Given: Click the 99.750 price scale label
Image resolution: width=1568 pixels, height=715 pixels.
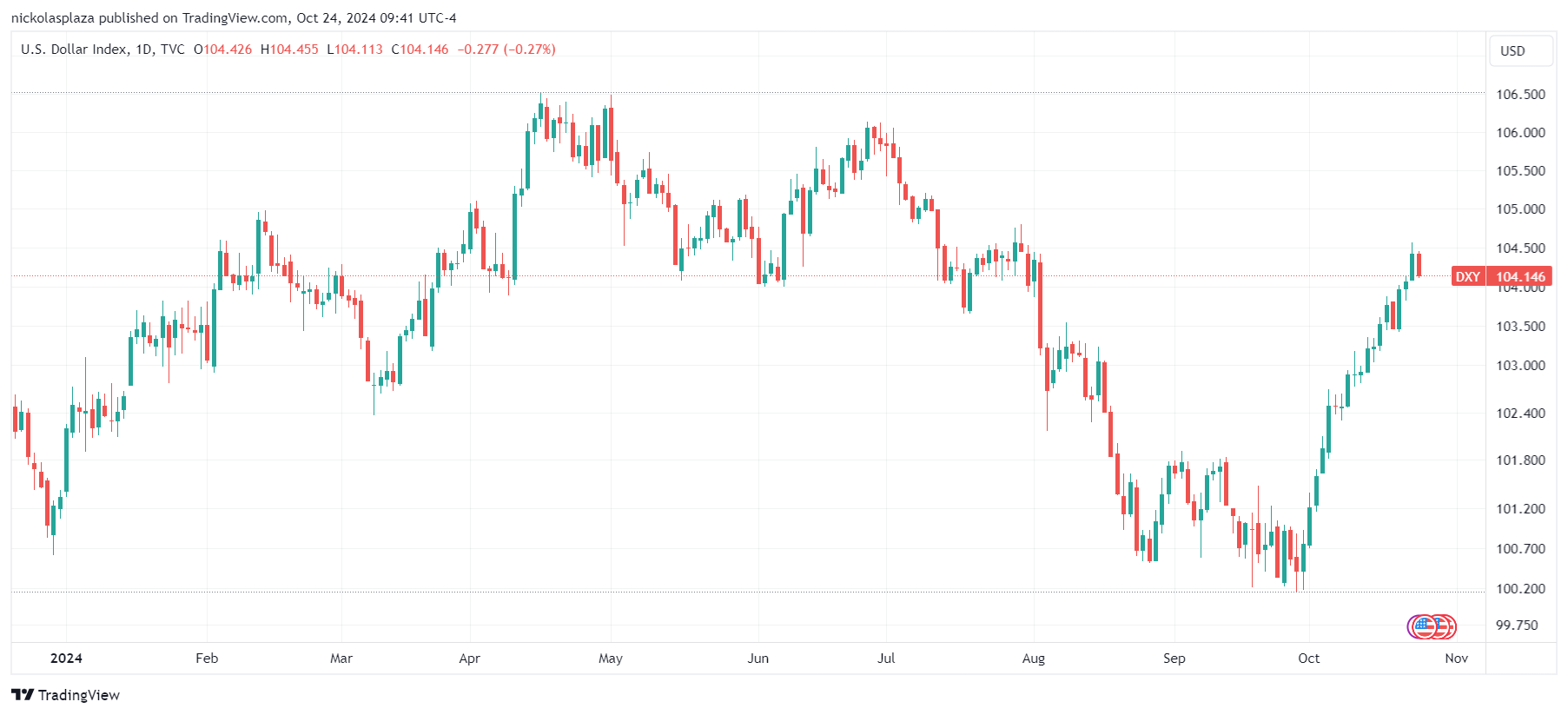Looking at the screenshot, I should coord(1517,626).
